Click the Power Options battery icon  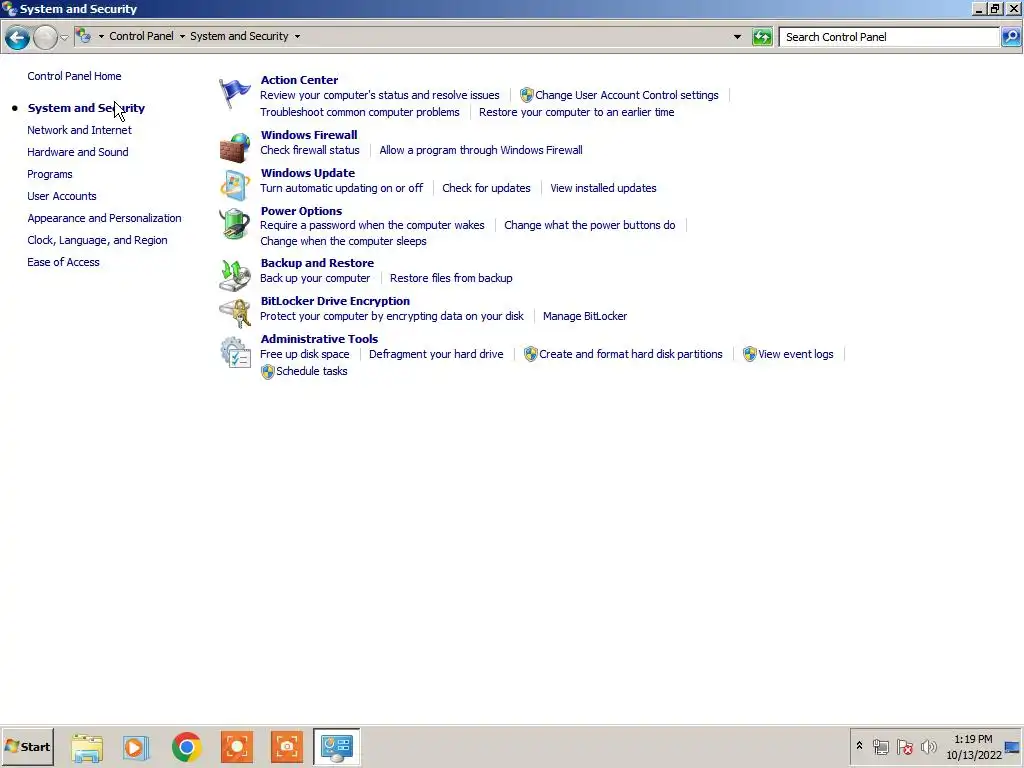point(234,223)
